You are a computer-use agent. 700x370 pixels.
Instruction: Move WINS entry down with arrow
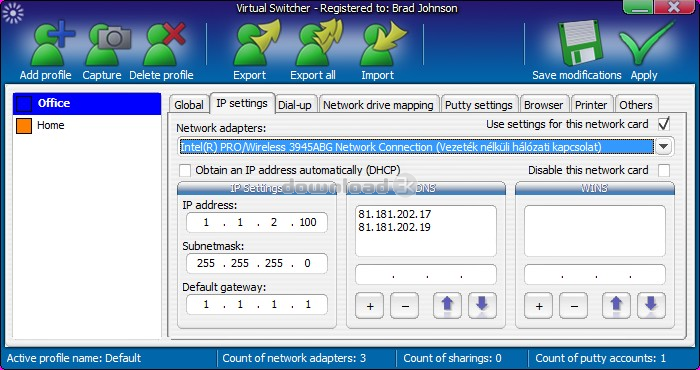pos(651,306)
